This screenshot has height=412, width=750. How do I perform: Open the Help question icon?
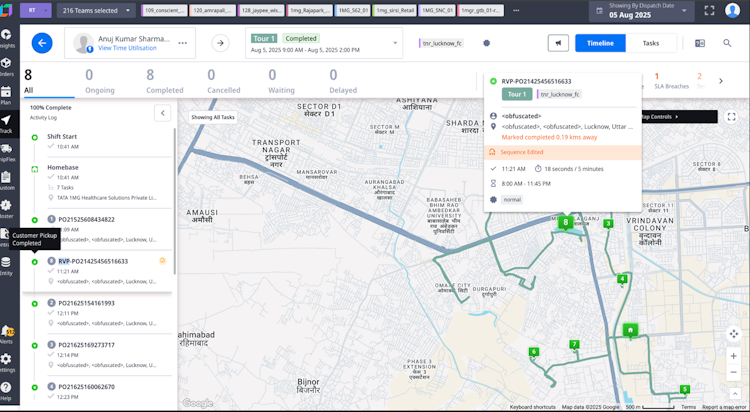pyautogui.click(x=6, y=390)
